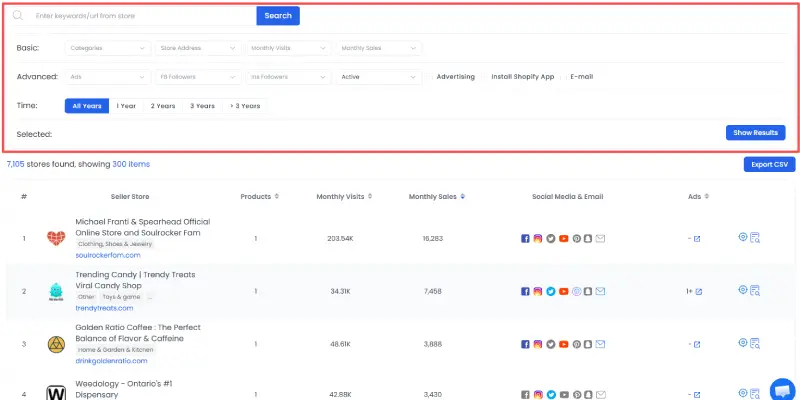This screenshot has height=400, width=800.
Task: Click the Show Results button
Action: 756,133
